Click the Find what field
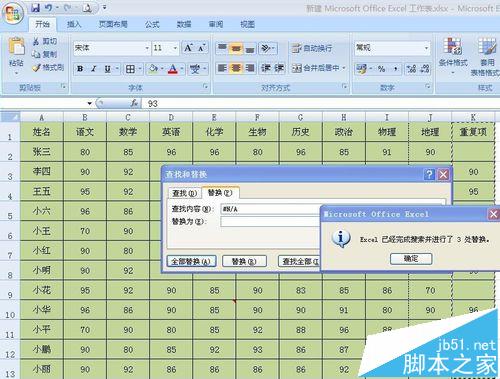 click(270, 209)
